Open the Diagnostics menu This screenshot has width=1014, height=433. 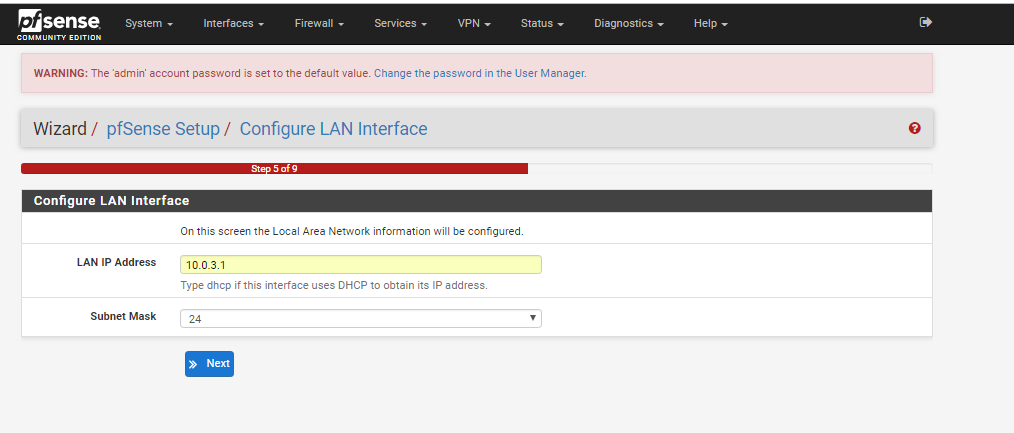coord(629,23)
